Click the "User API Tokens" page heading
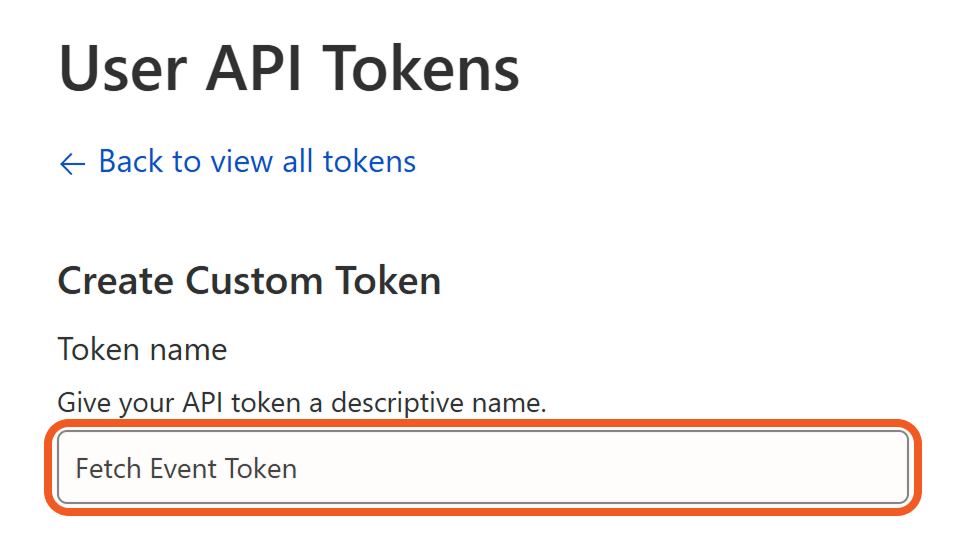Image resolution: width=966 pixels, height=560 pixels. coord(289,69)
